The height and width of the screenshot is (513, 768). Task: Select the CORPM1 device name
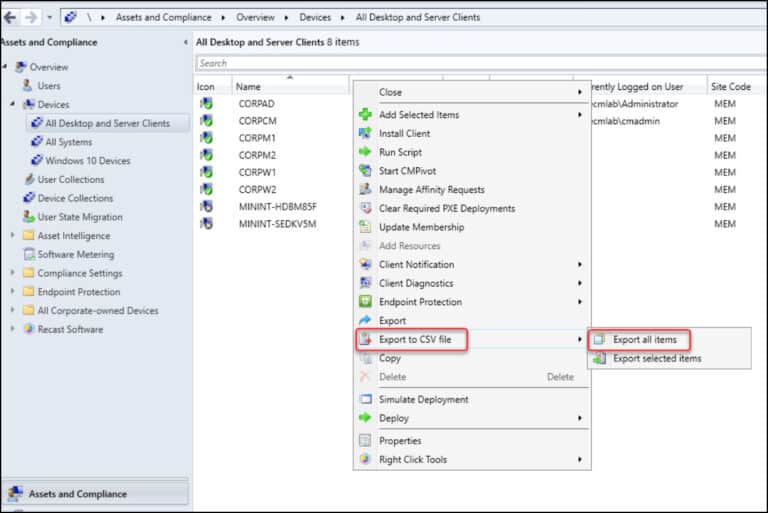click(x=257, y=138)
